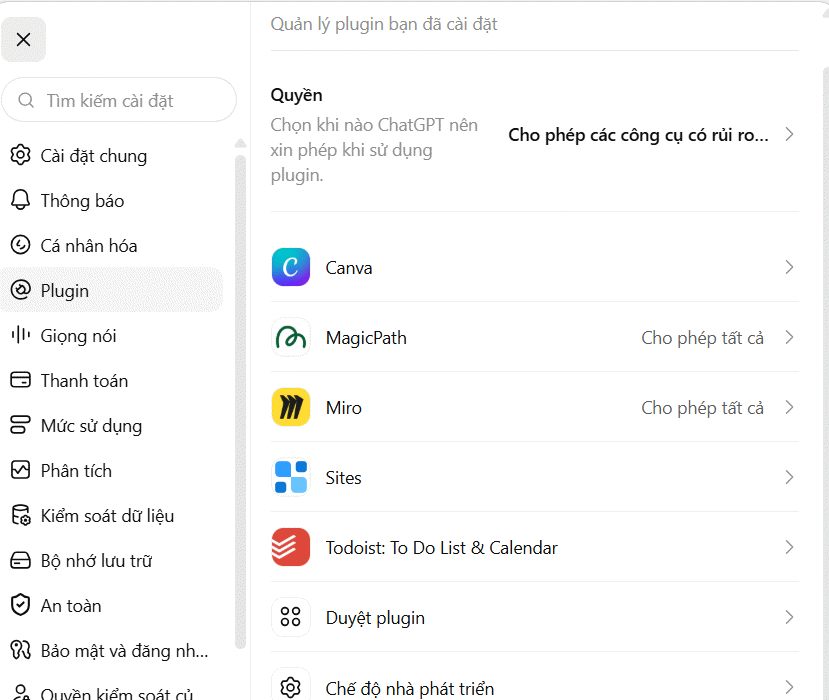This screenshot has width=829, height=700.
Task: Open Bộ nhớ lưu trữ section
Action: [x=112, y=560]
